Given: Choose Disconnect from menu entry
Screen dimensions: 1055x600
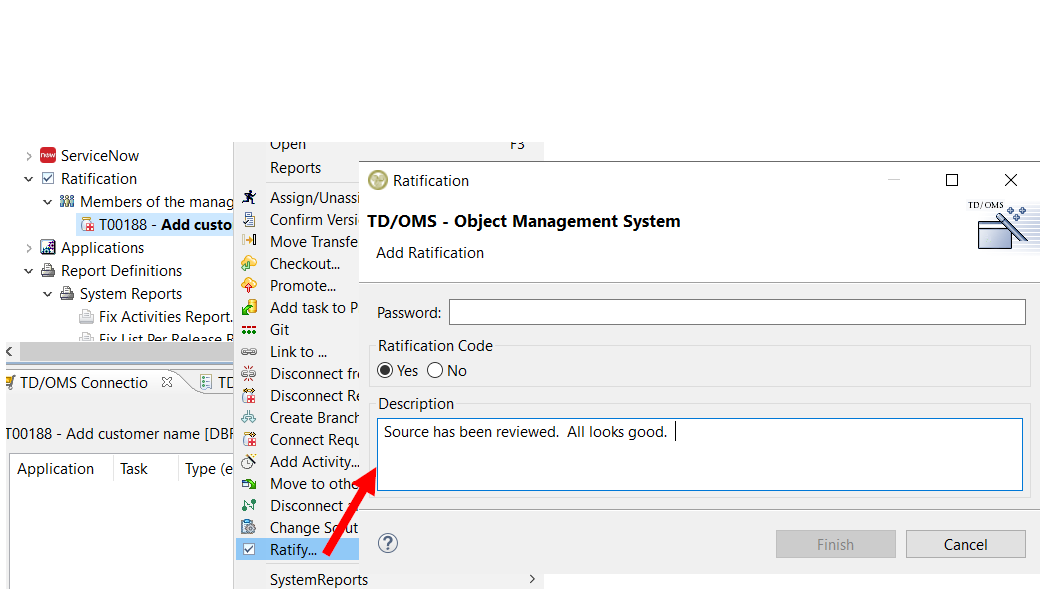Looking at the screenshot, I should 314,374.
